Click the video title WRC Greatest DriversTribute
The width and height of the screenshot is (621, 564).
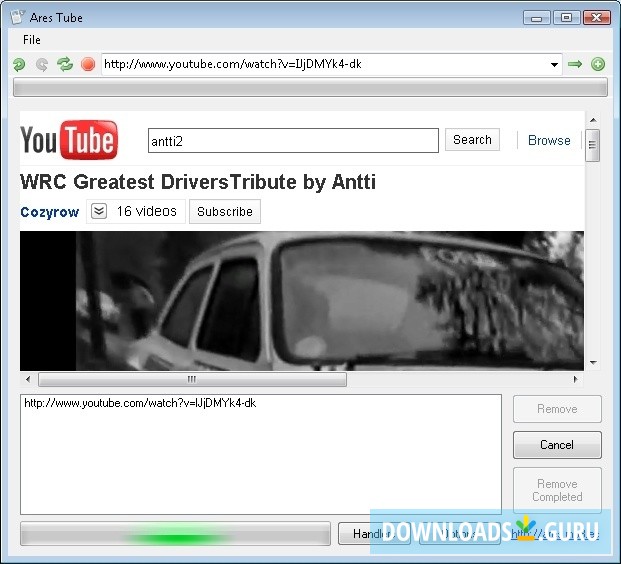(198, 182)
